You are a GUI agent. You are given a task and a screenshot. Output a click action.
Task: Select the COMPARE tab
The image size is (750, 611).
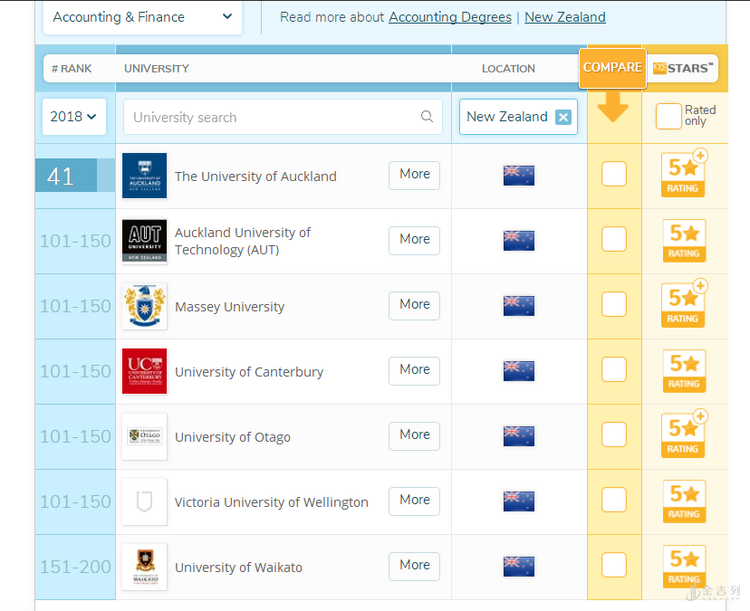[x=613, y=68]
